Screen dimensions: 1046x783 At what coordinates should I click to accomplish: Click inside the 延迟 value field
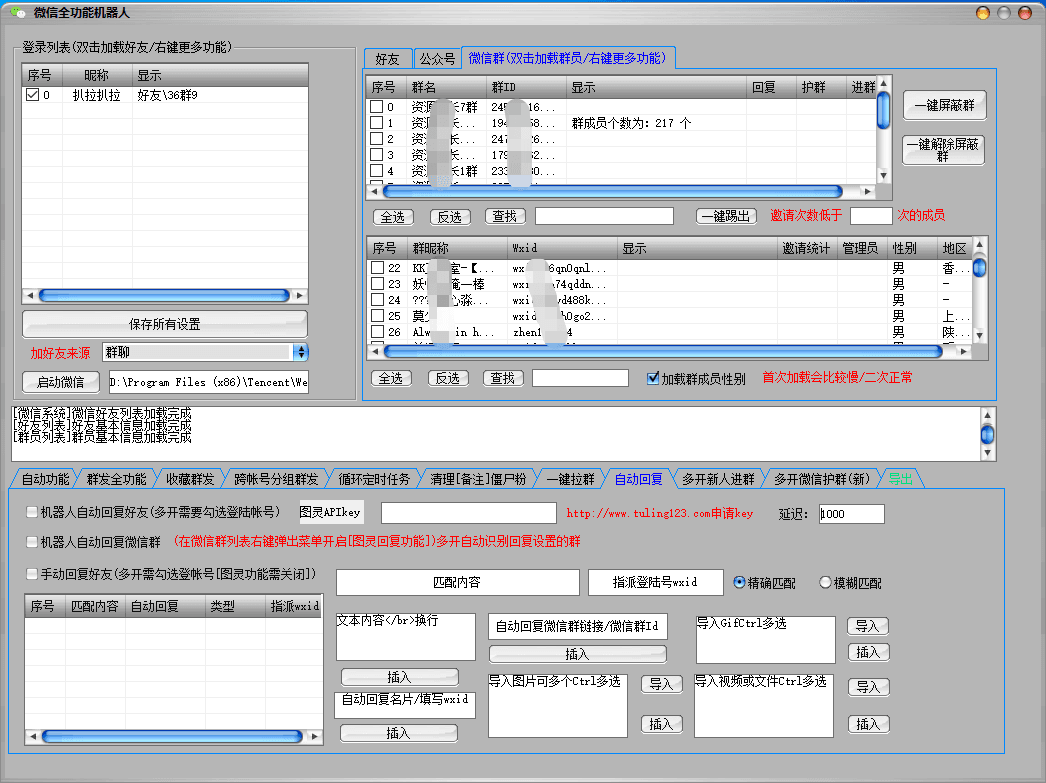[850, 513]
